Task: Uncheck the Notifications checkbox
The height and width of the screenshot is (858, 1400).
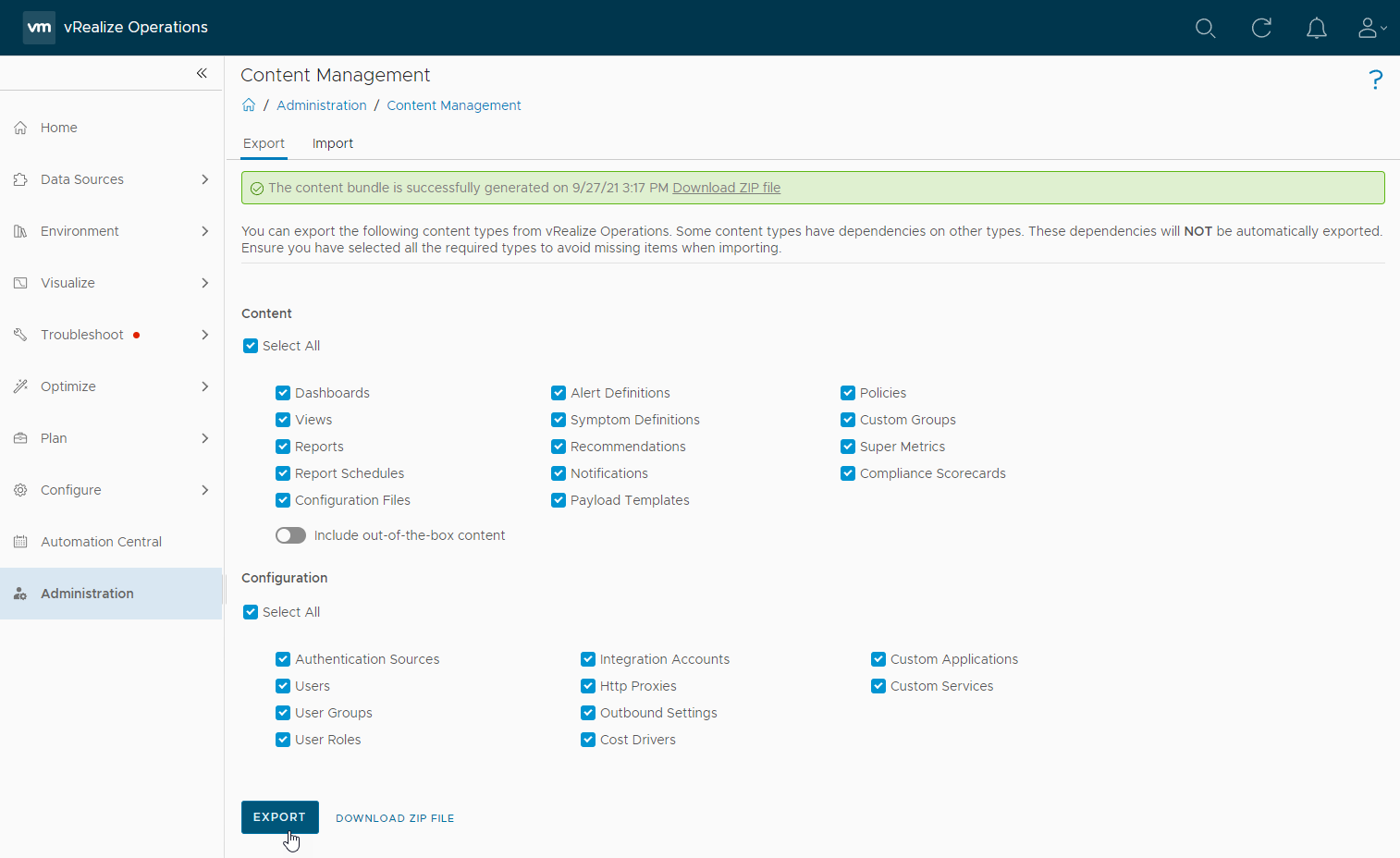Action: (559, 473)
